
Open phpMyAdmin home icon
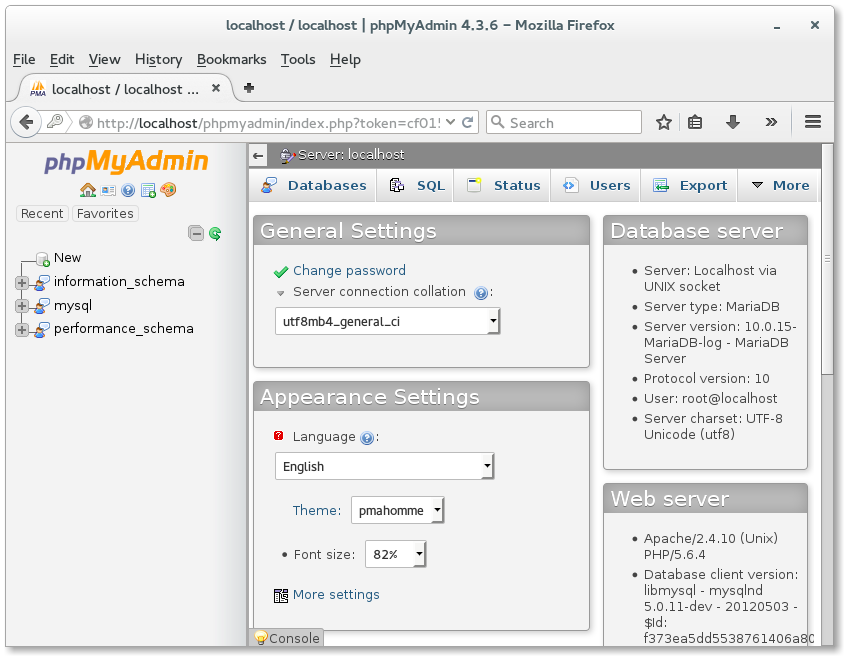point(88,190)
